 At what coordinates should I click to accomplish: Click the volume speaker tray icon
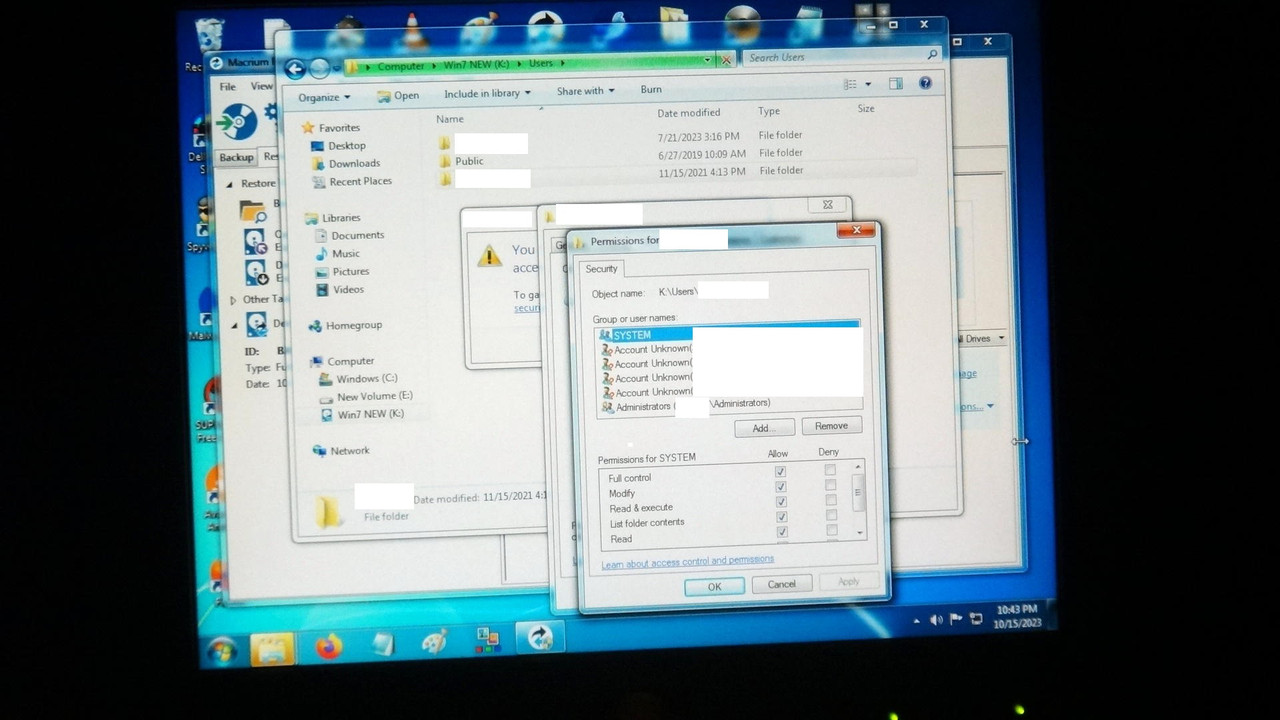pos(936,620)
